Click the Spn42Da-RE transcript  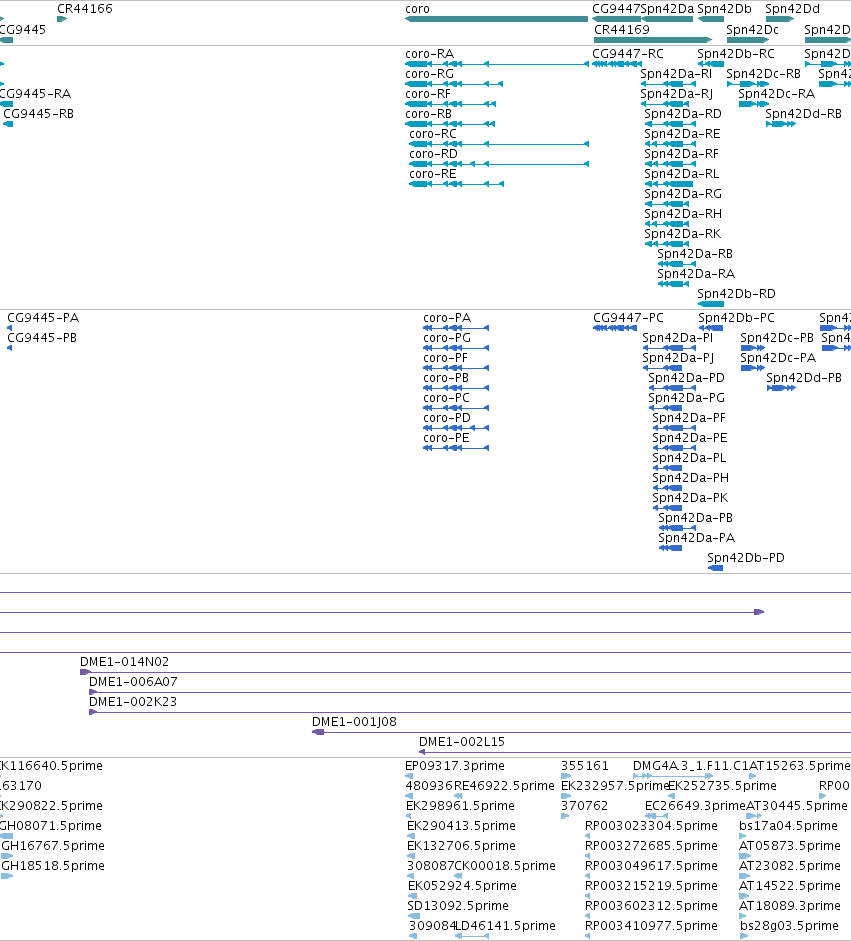click(x=670, y=144)
